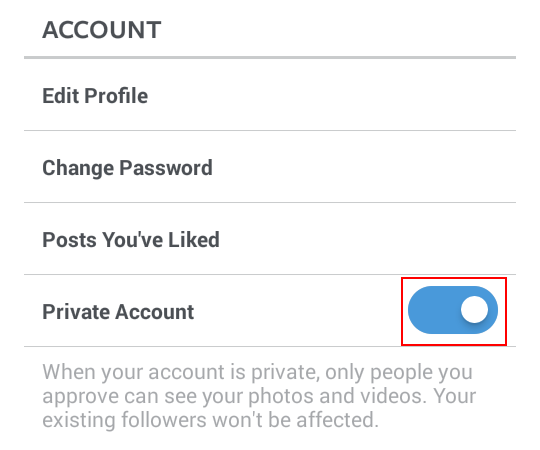Click the private account explanation paragraph
Screen dimensions: 540x450
(x=259, y=396)
